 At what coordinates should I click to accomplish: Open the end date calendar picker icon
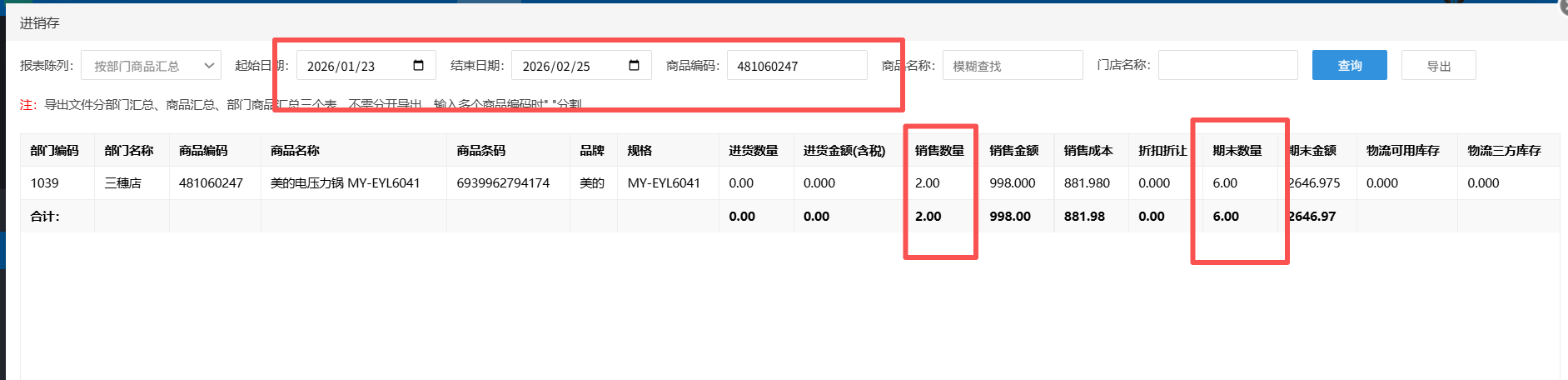(634, 66)
